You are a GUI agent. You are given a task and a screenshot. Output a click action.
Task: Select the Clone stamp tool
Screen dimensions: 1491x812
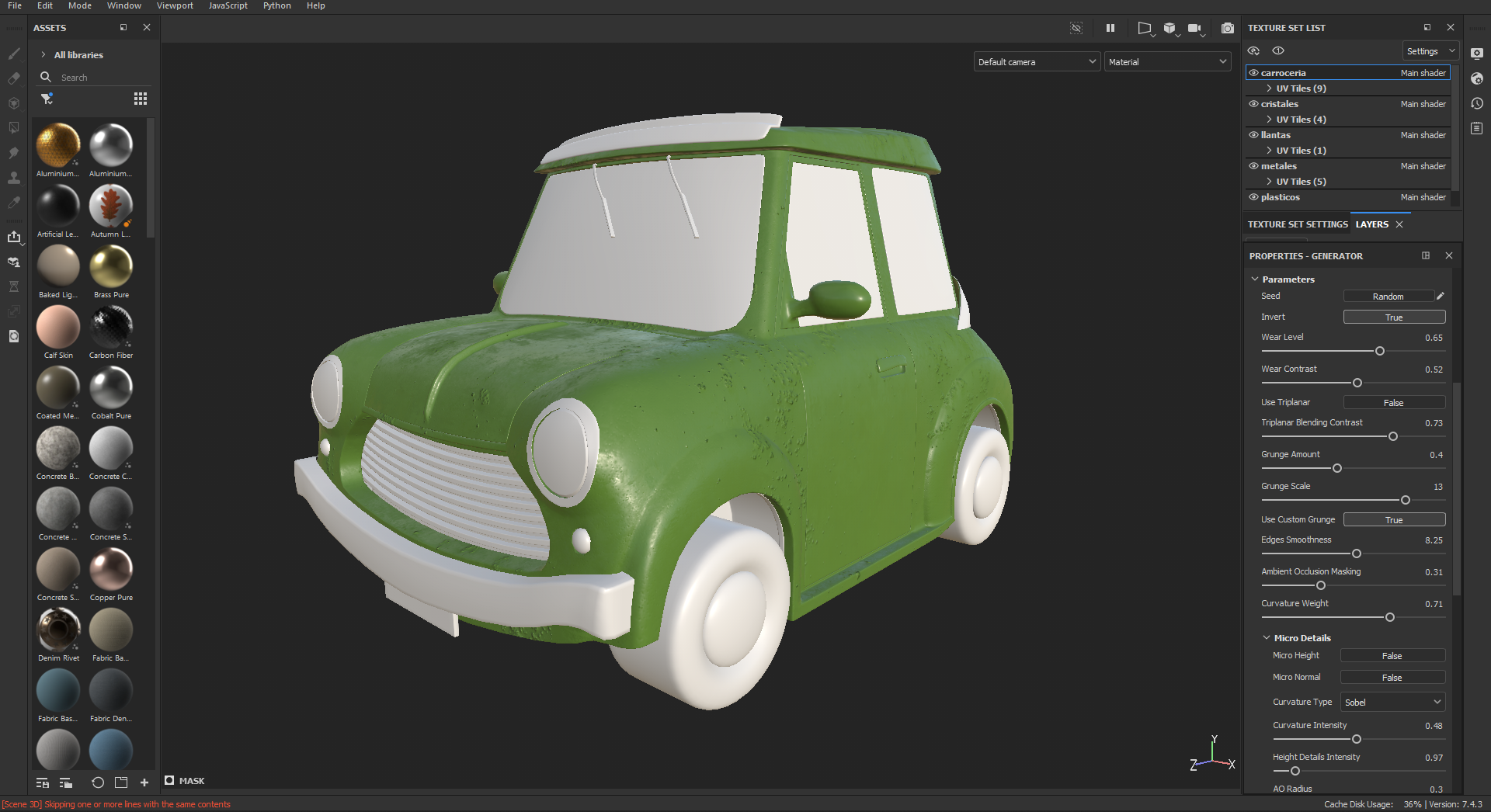(x=14, y=178)
